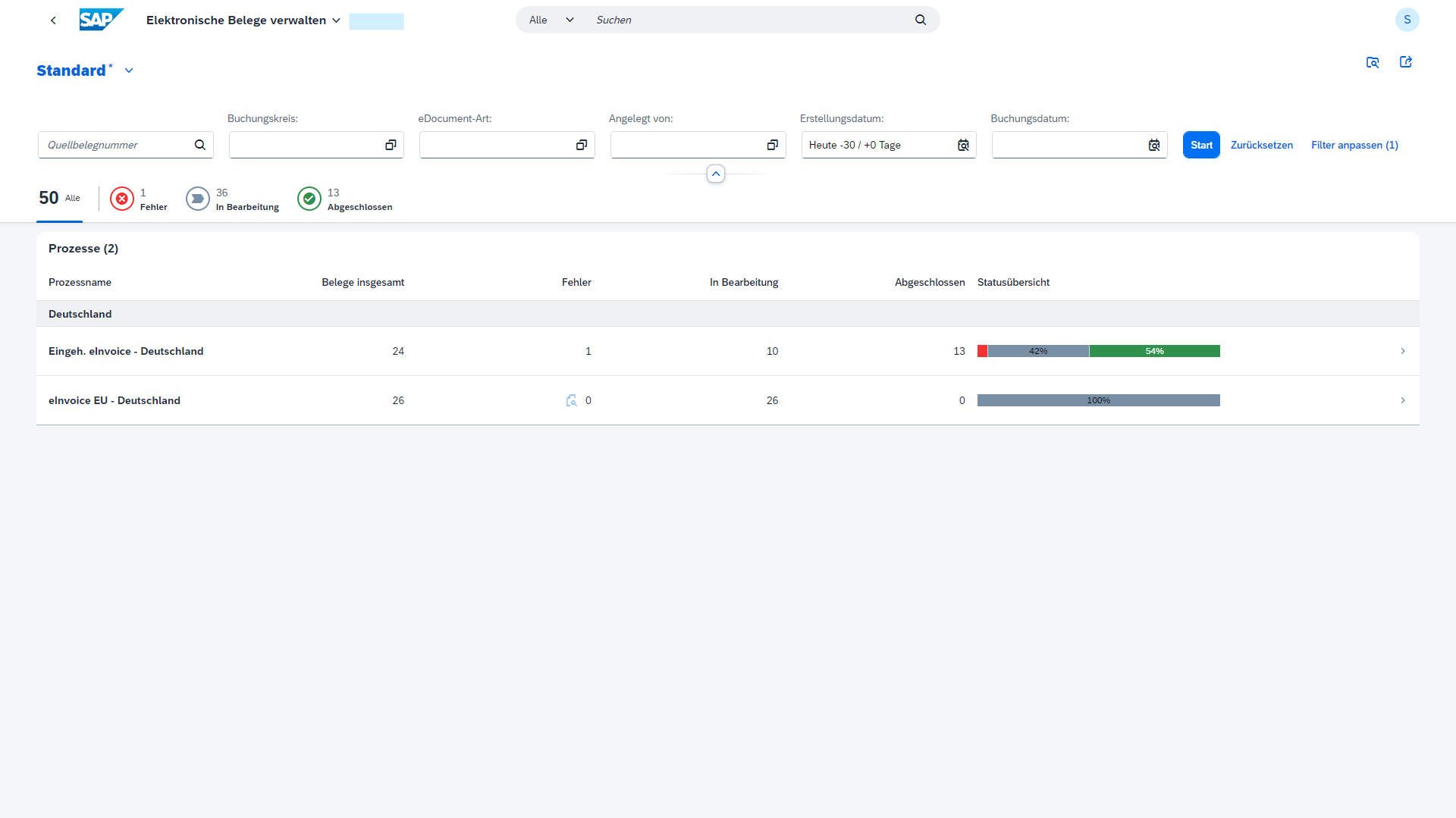Open value help for eDocument-Art field
Image resolution: width=1456 pixels, height=818 pixels.
[x=582, y=145]
